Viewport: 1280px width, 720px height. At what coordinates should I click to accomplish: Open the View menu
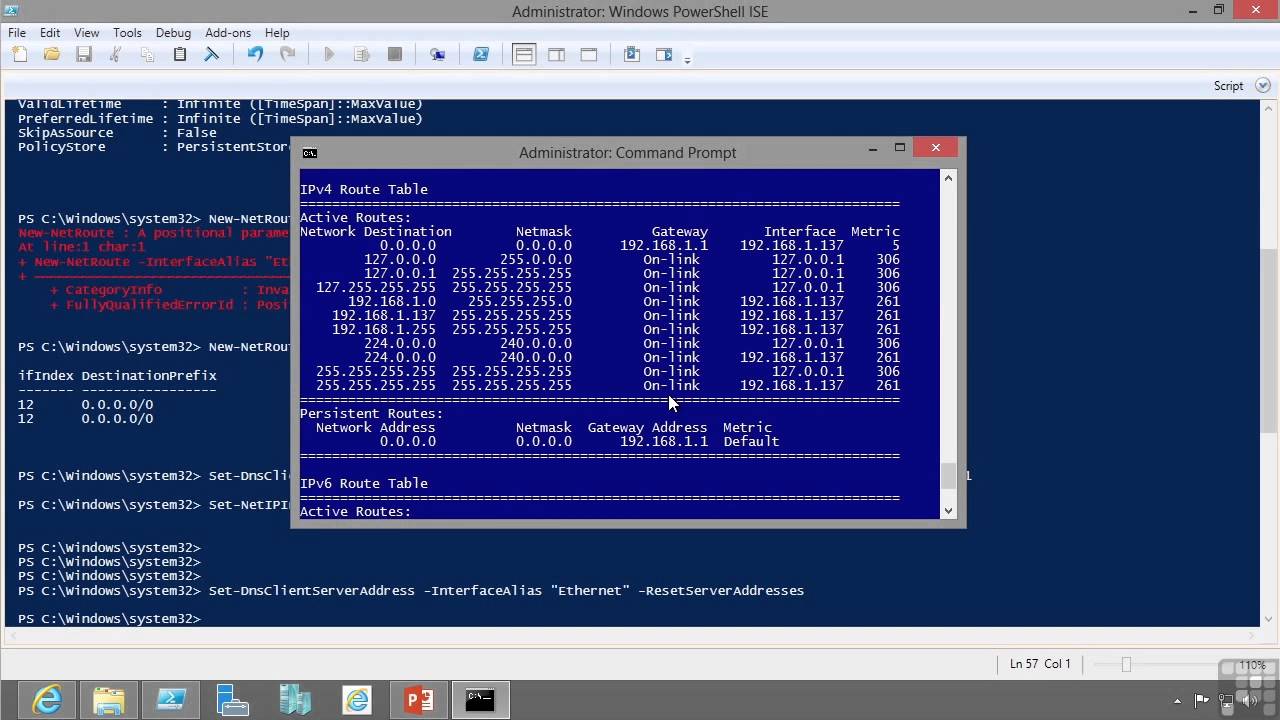click(87, 33)
